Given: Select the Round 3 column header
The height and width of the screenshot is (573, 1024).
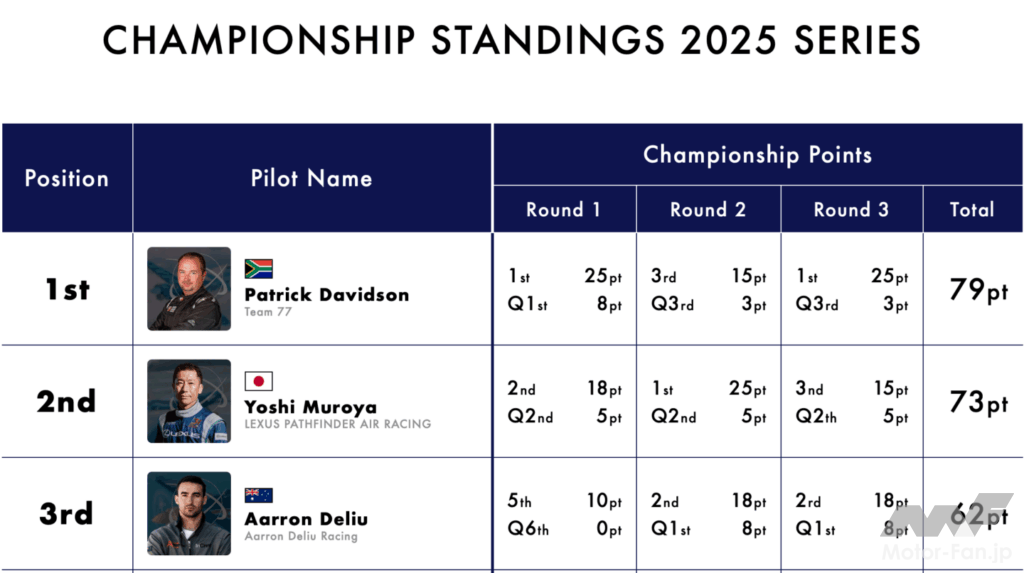Looking at the screenshot, I should click(851, 210).
